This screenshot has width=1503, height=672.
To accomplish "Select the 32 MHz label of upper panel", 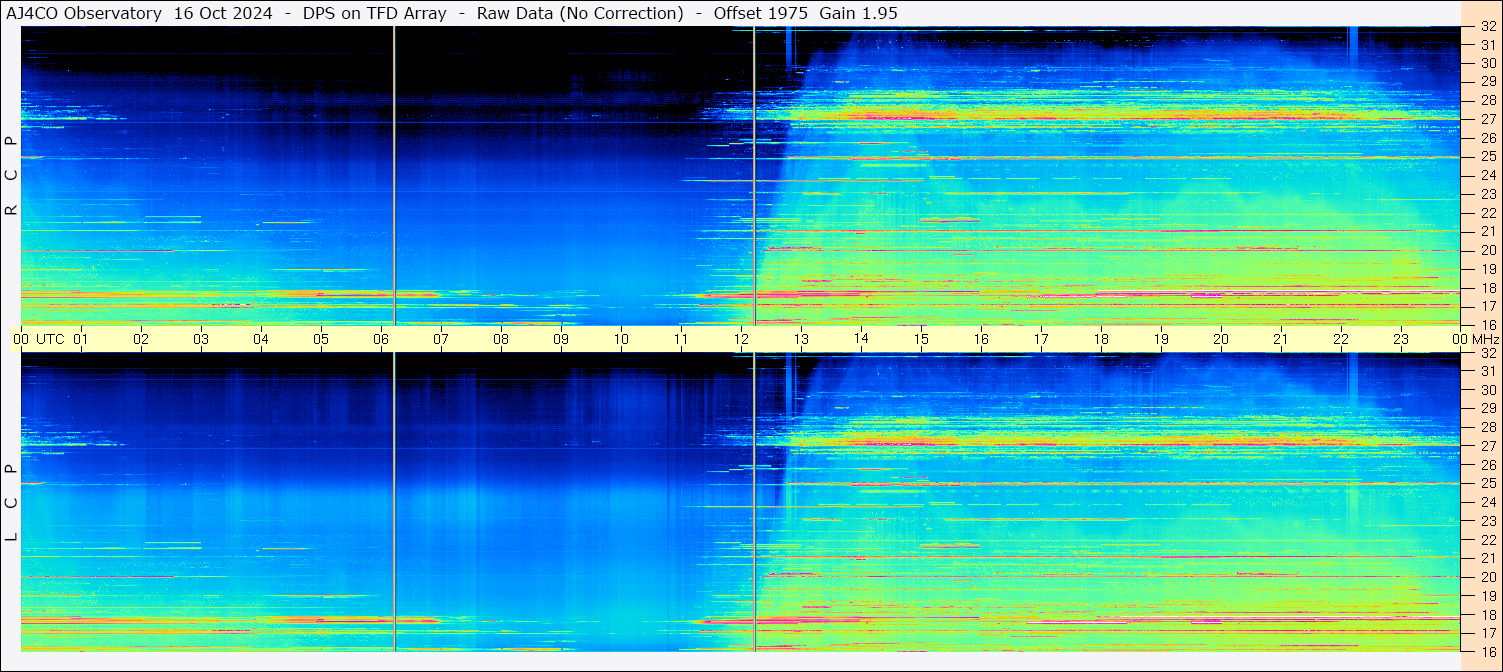I will [x=1487, y=27].
